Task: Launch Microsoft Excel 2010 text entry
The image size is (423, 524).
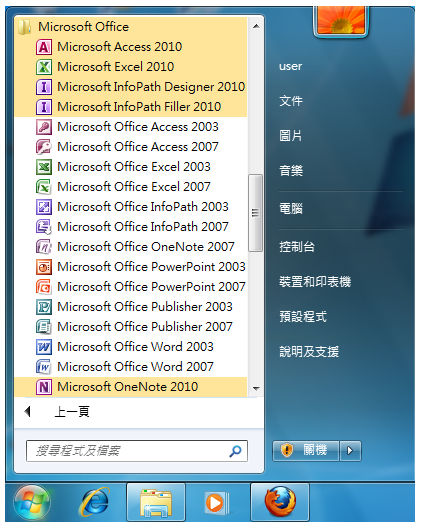Action: point(116,67)
